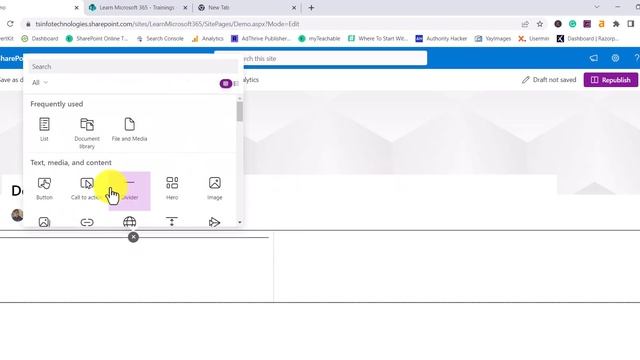
Task: Click the web part list scrollbar thumb
Action: [240, 111]
